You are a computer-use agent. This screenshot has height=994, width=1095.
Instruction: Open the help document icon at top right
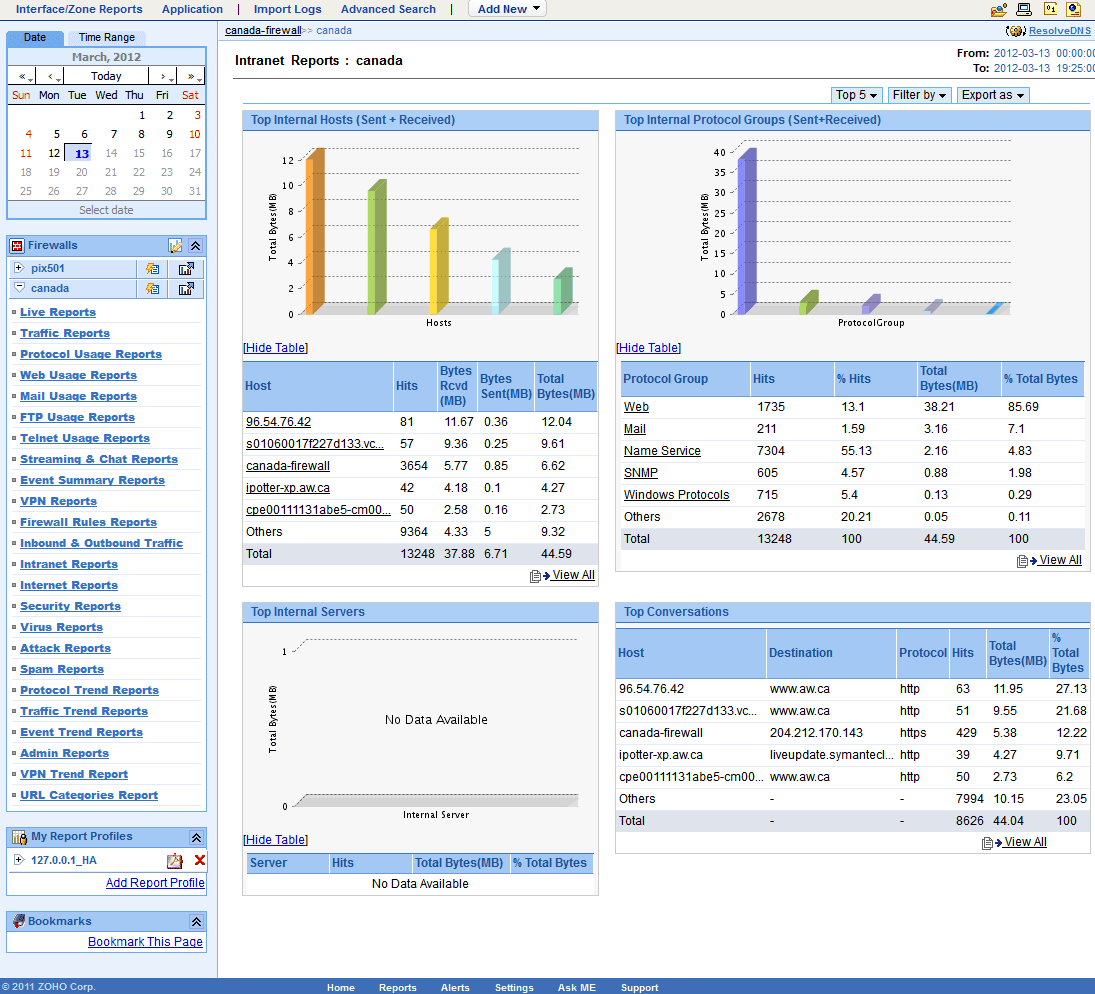[x=1073, y=9]
